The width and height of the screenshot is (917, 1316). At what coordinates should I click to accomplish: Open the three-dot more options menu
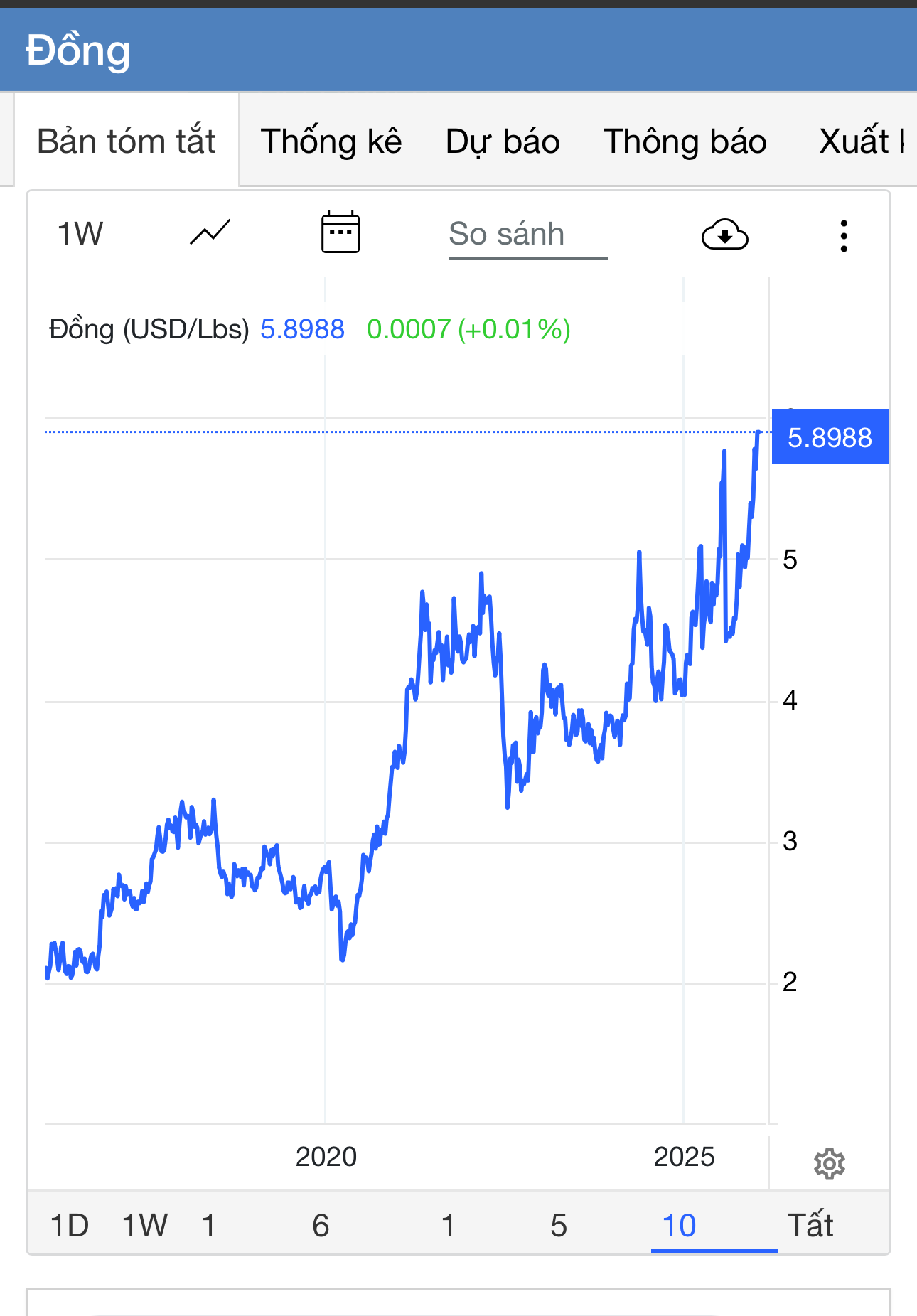tap(844, 235)
